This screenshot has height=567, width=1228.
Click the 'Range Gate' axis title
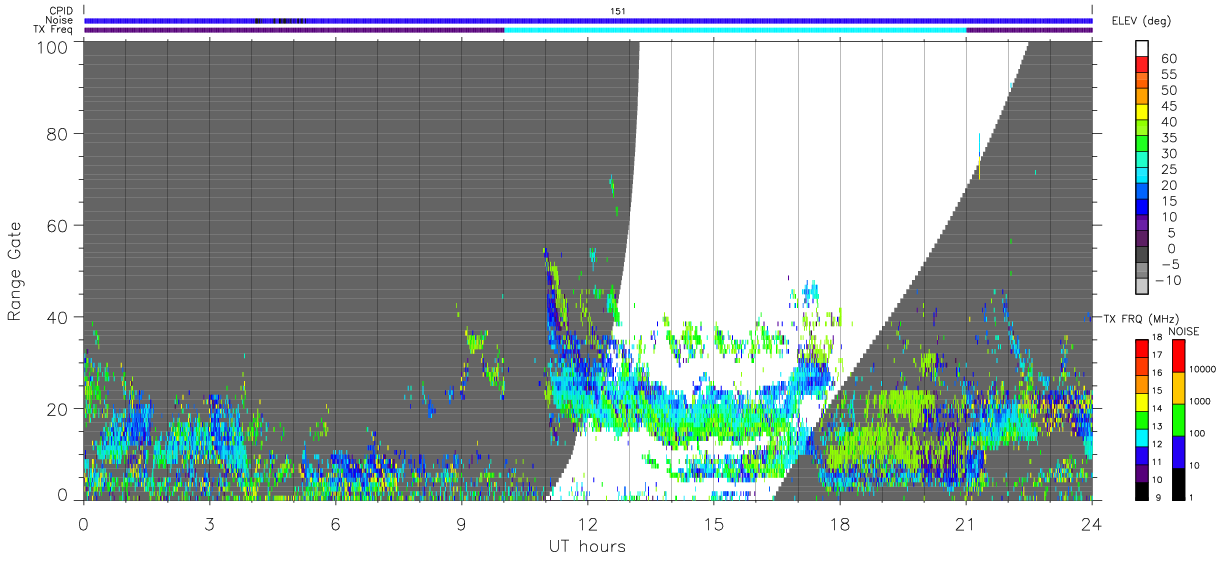(x=15, y=271)
